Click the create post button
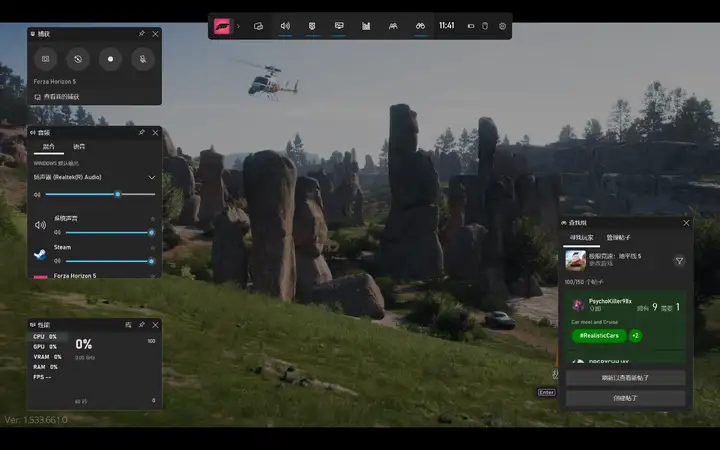Image resolution: width=720 pixels, height=450 pixels. 625,398
